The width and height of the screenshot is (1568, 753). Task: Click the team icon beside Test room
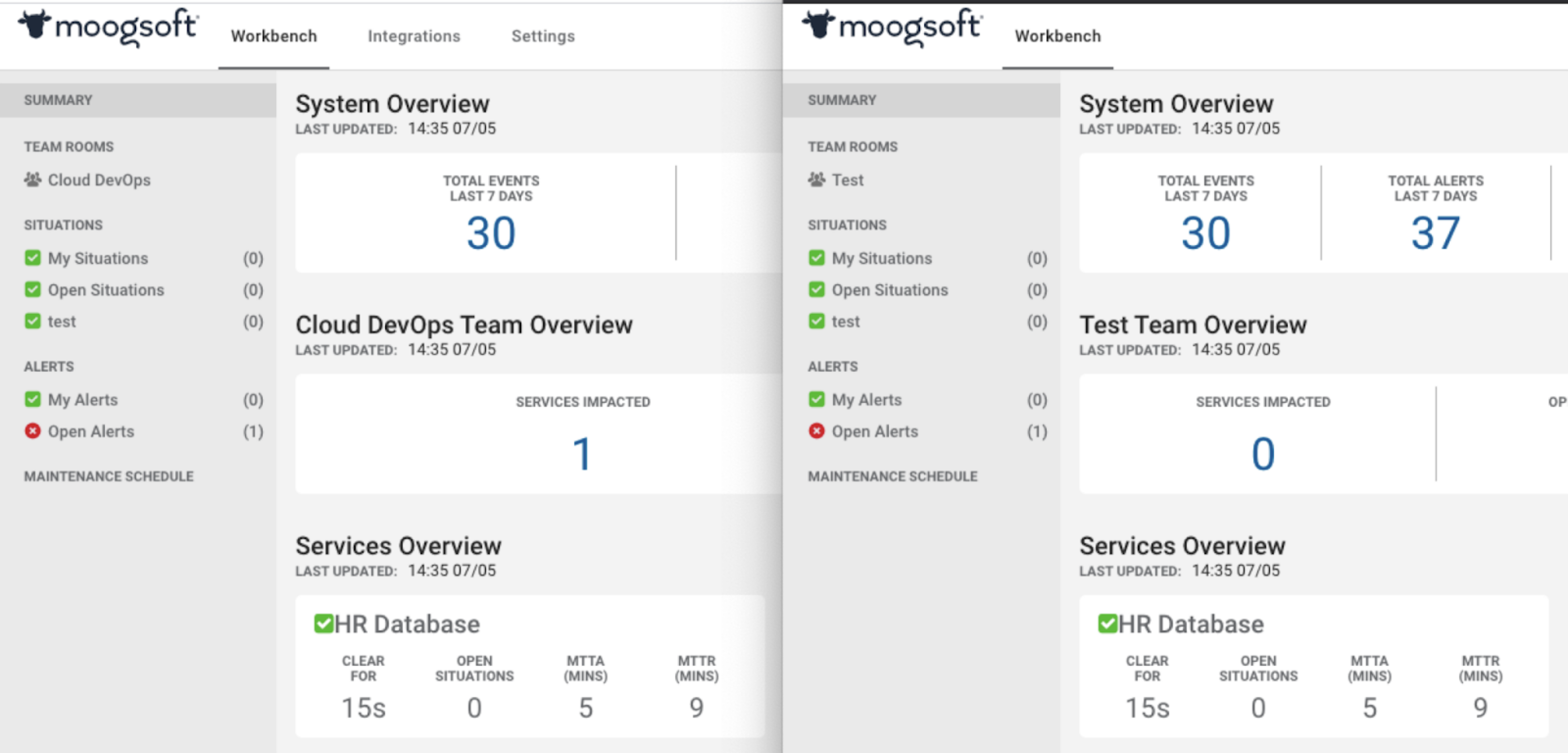[x=817, y=180]
